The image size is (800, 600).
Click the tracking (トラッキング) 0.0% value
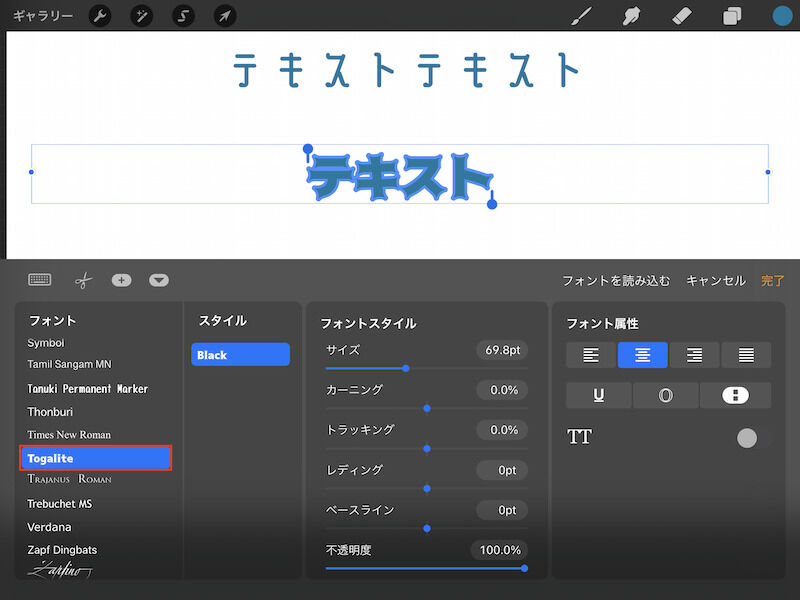pyautogui.click(x=502, y=430)
